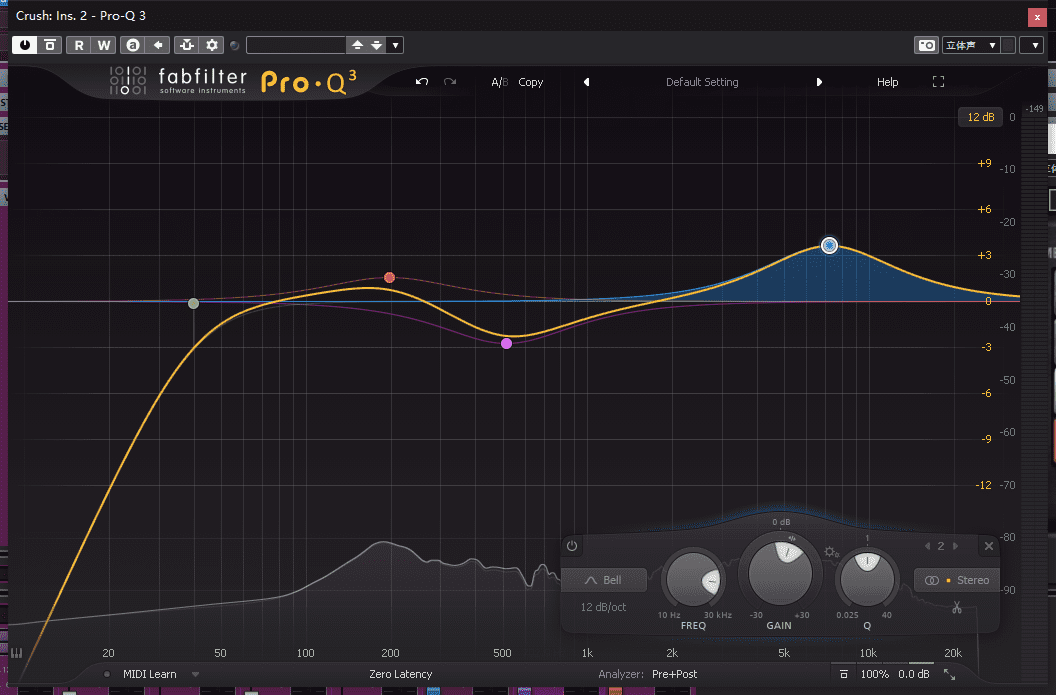Open the Analyzer Pre+Post settings

pos(674,674)
